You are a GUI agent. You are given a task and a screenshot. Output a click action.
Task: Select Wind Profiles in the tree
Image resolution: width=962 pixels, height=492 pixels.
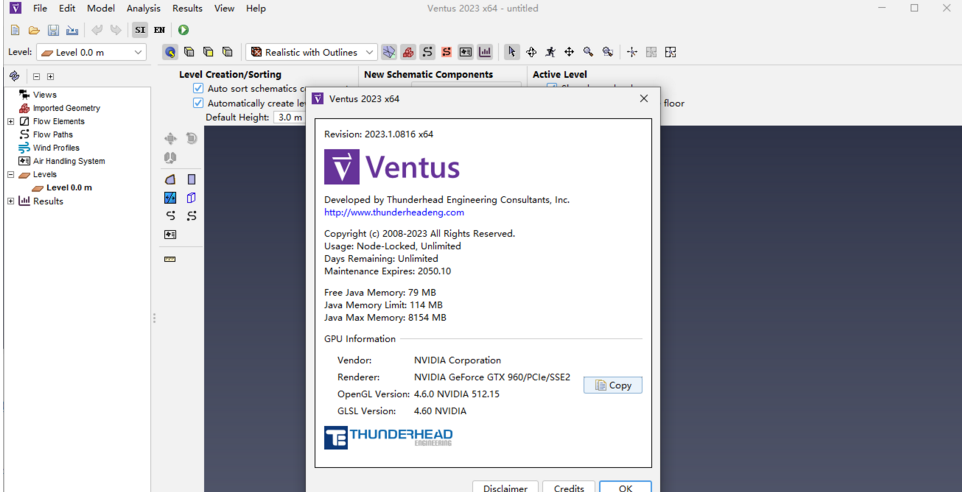click(56, 148)
